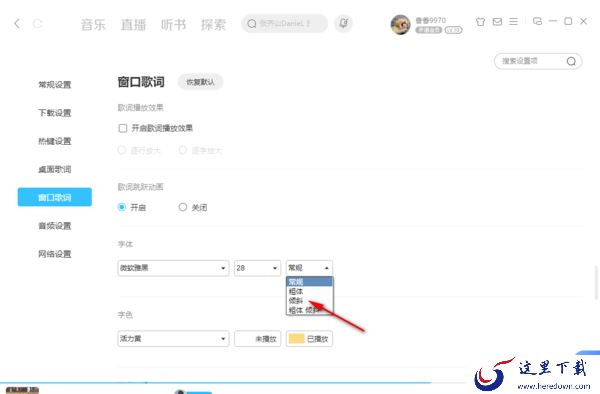Enable 开启歌词播放效果 checkbox
600x394 pixels.
click(x=123, y=128)
